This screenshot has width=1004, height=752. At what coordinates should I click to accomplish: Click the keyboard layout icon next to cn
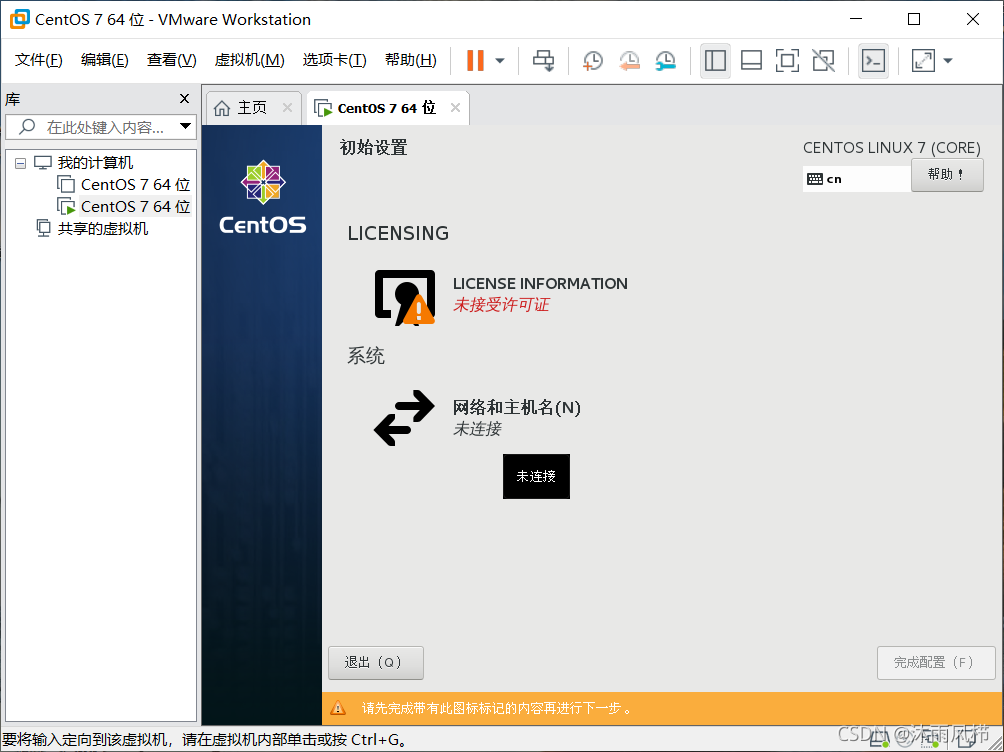814,177
